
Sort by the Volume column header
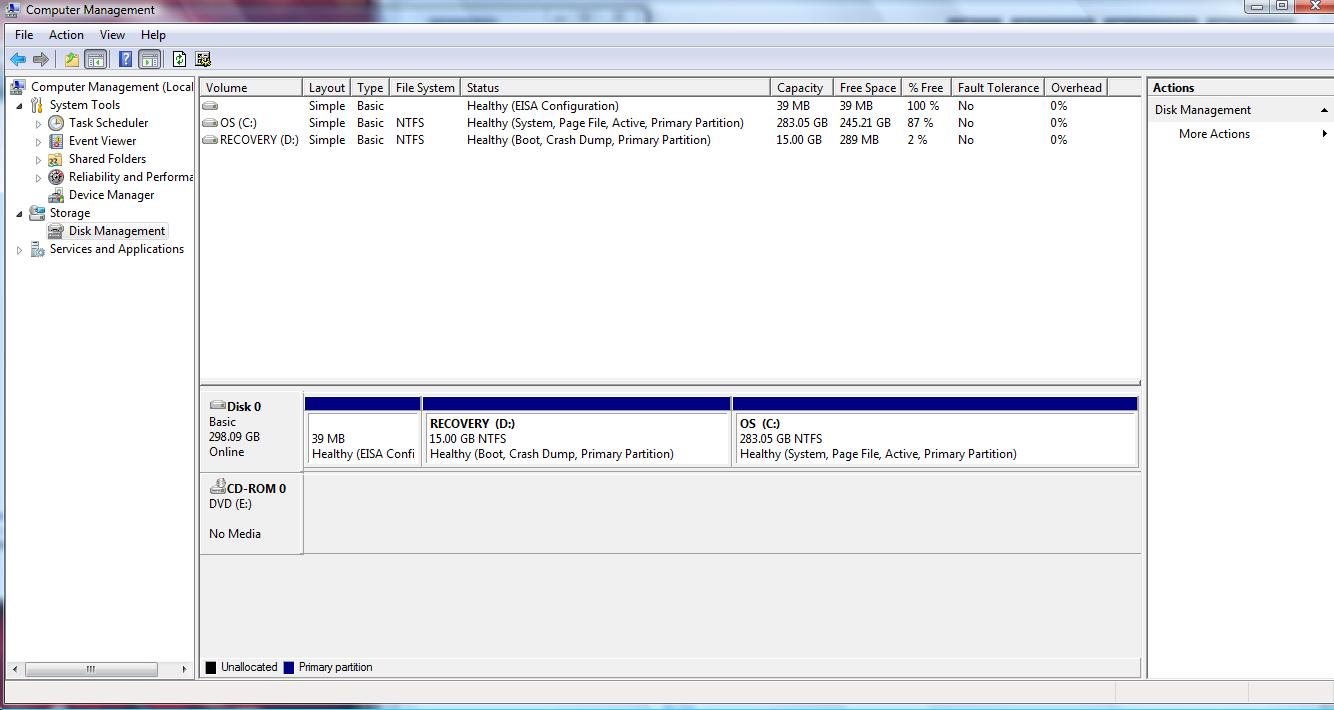(251, 87)
